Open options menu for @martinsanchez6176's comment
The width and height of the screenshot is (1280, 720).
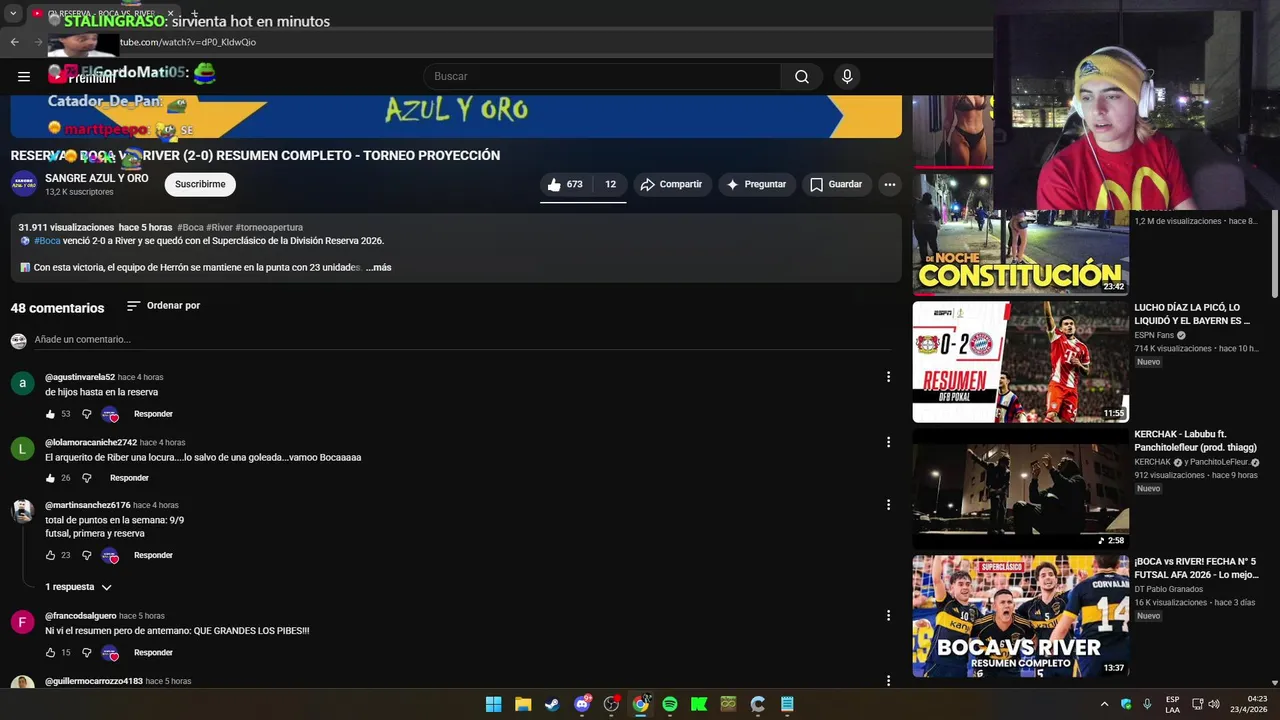coord(888,505)
